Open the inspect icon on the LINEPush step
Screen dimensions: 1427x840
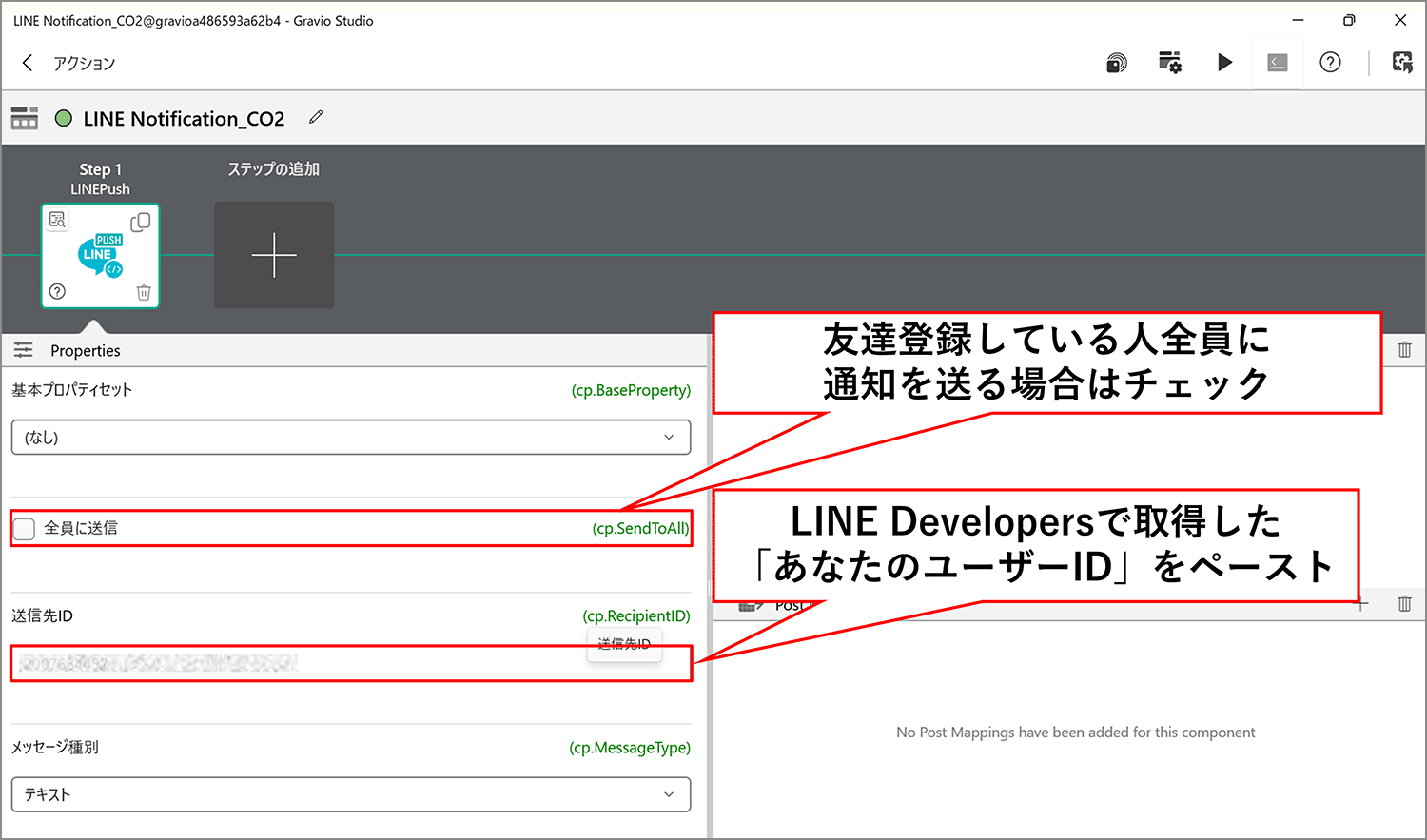pos(57,220)
